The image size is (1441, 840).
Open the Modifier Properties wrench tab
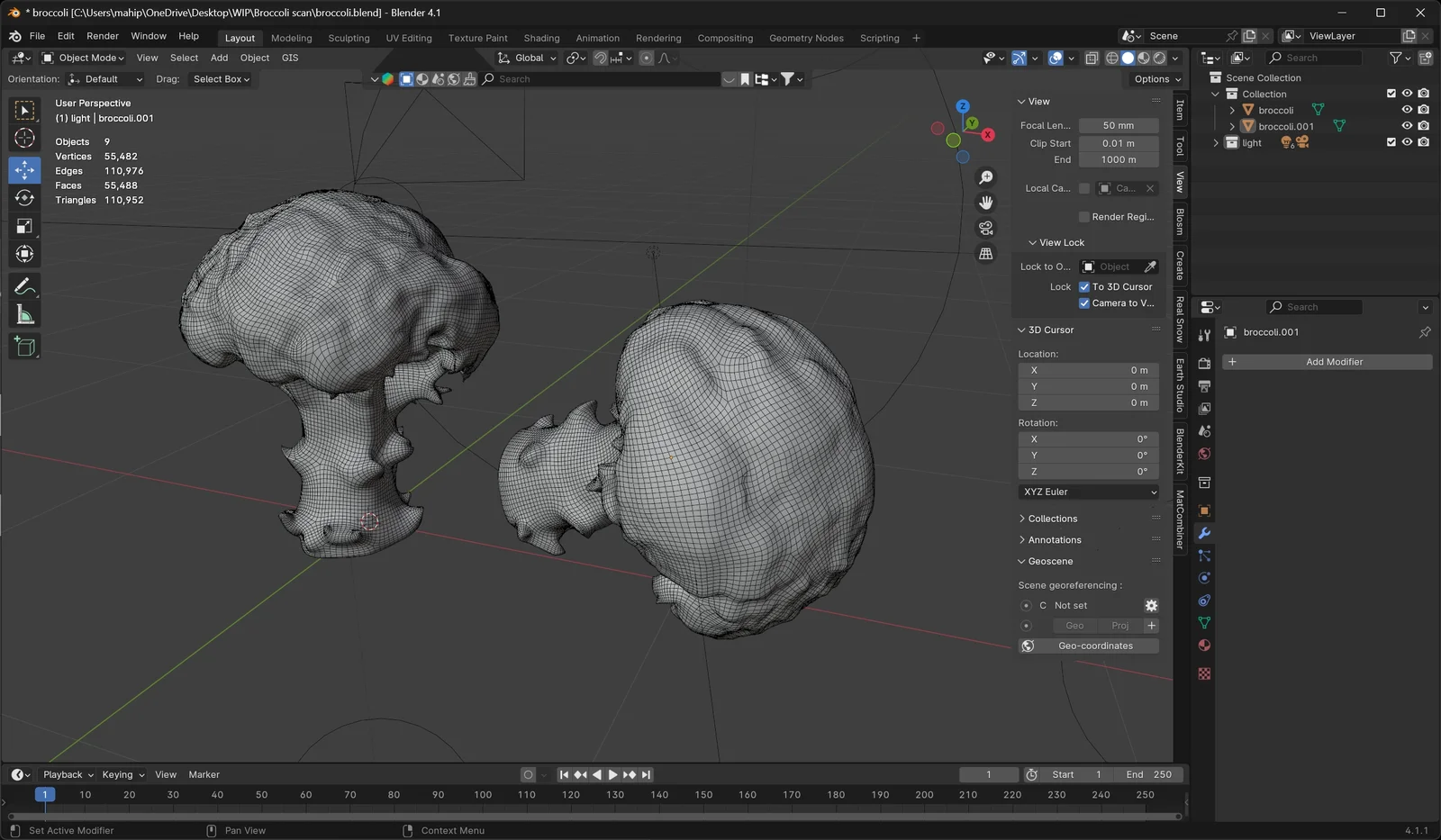(1204, 533)
